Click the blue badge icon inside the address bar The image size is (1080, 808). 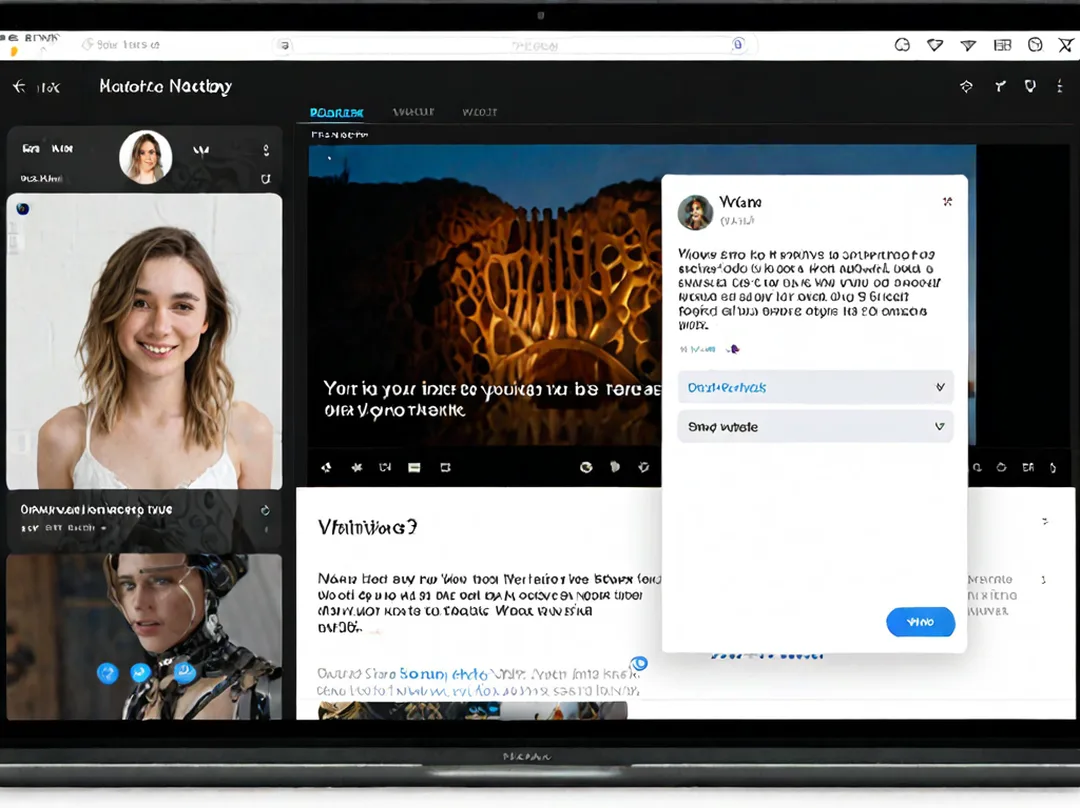point(738,45)
